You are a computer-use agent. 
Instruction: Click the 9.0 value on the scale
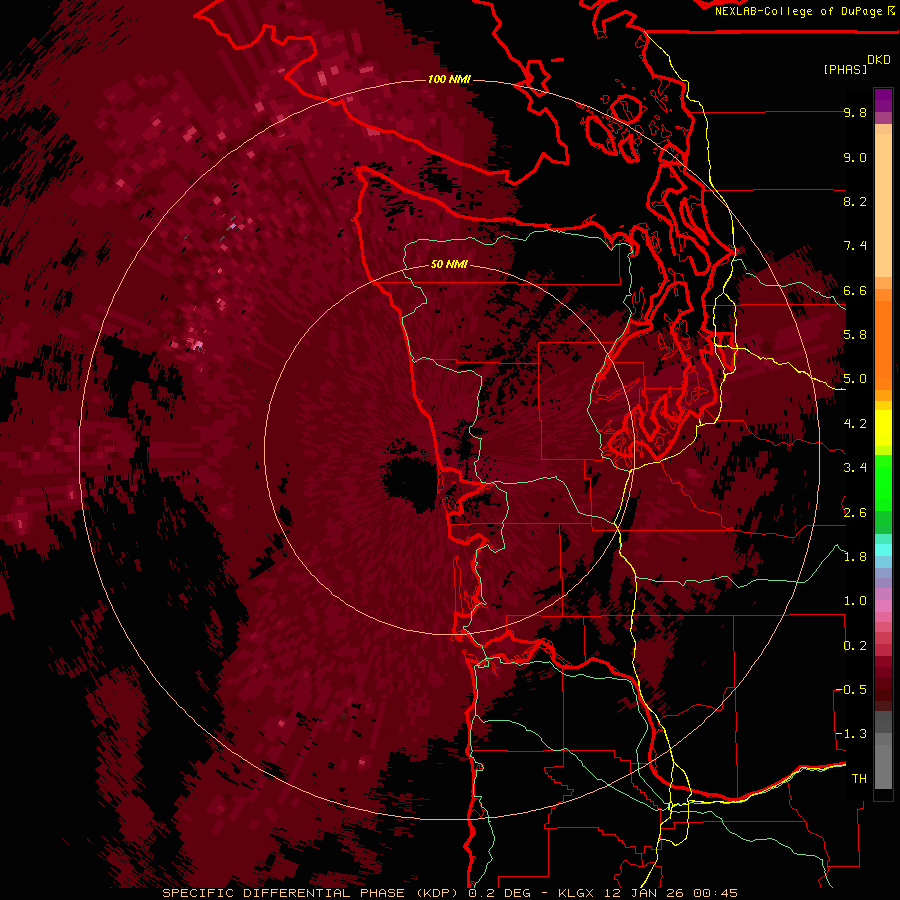coord(855,157)
